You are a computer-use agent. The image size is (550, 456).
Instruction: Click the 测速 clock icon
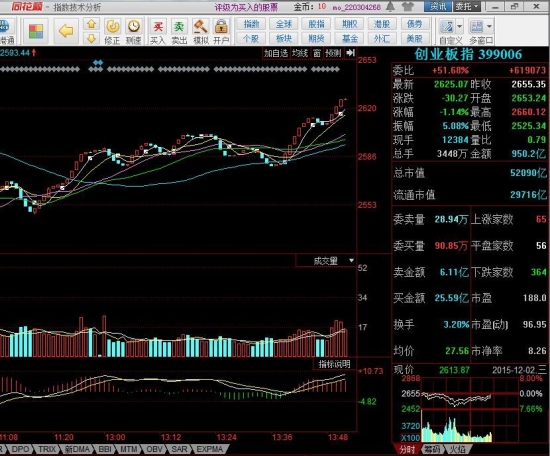(134, 32)
